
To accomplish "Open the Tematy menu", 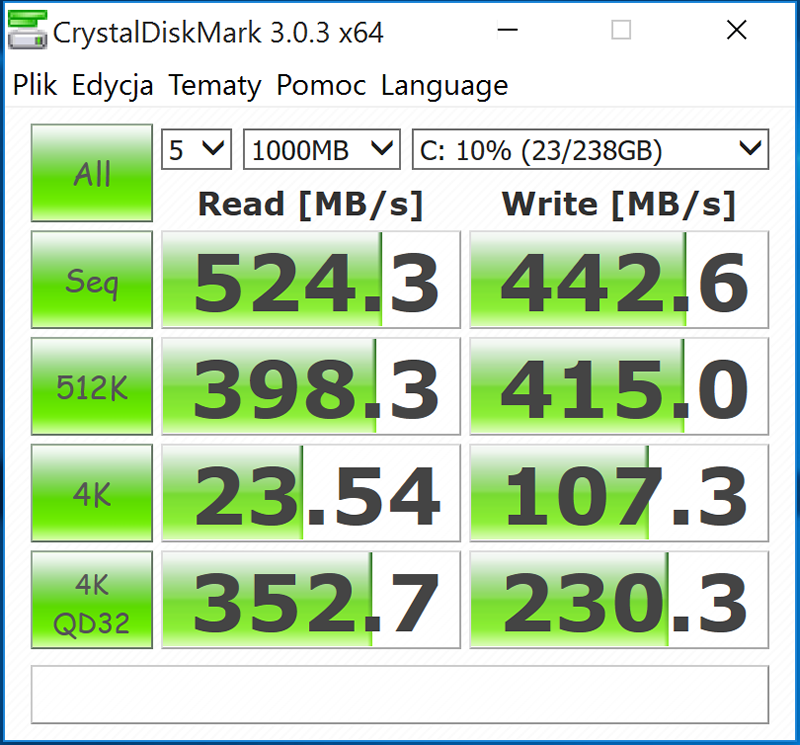I will [215, 85].
